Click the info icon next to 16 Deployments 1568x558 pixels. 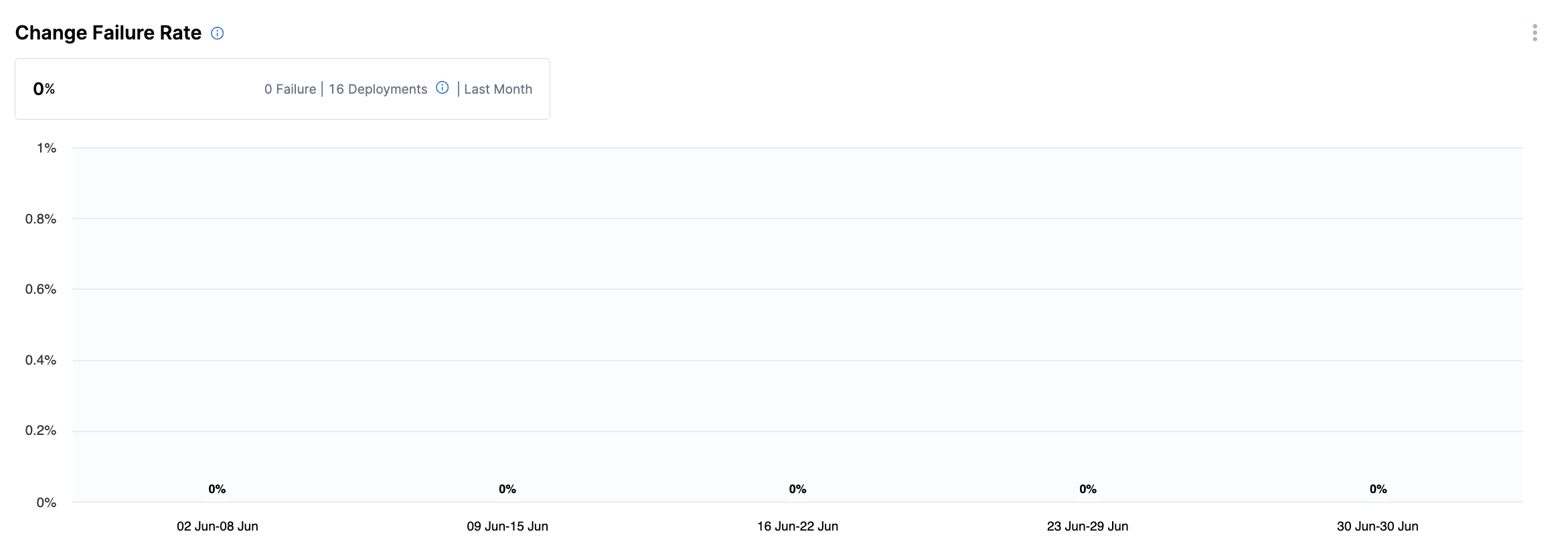click(442, 88)
